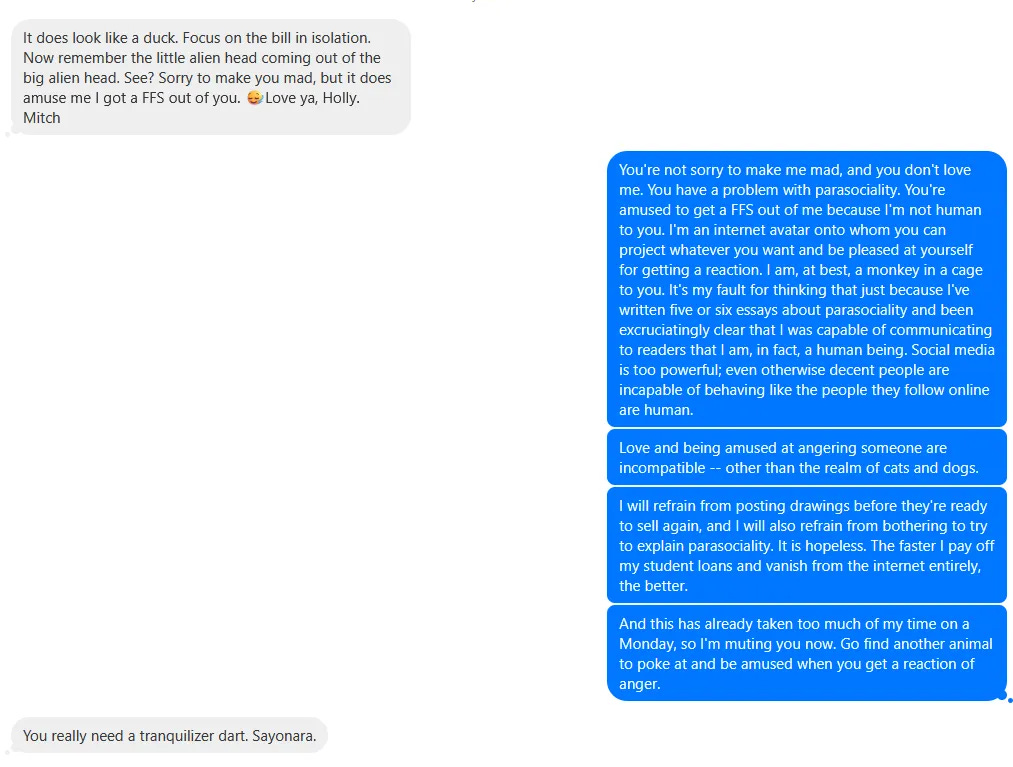
Task: Click the gray tail beside the 'tranquilizer dart' message
Action: 8,752
